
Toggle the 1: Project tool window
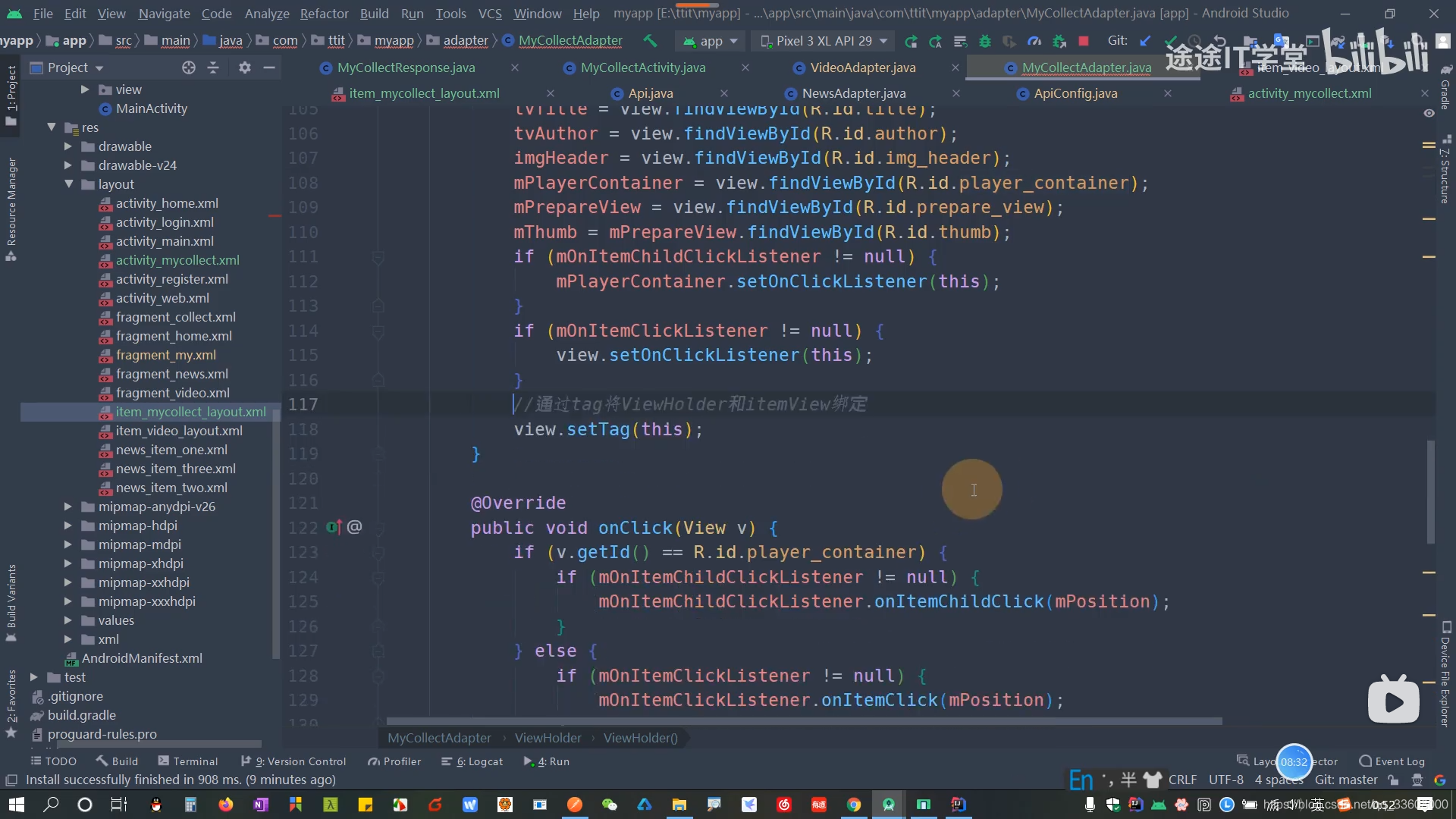pos(11,96)
